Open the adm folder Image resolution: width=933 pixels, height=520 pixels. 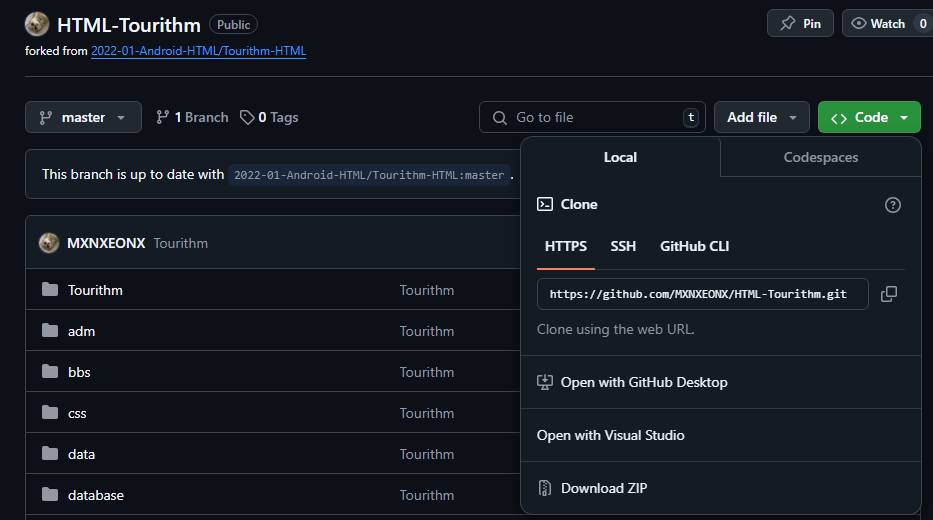pos(82,331)
